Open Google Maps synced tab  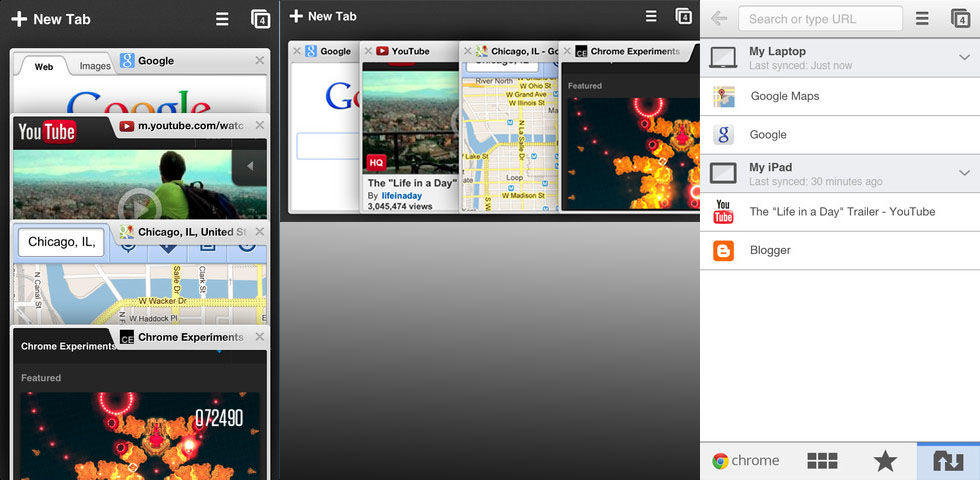(840, 96)
